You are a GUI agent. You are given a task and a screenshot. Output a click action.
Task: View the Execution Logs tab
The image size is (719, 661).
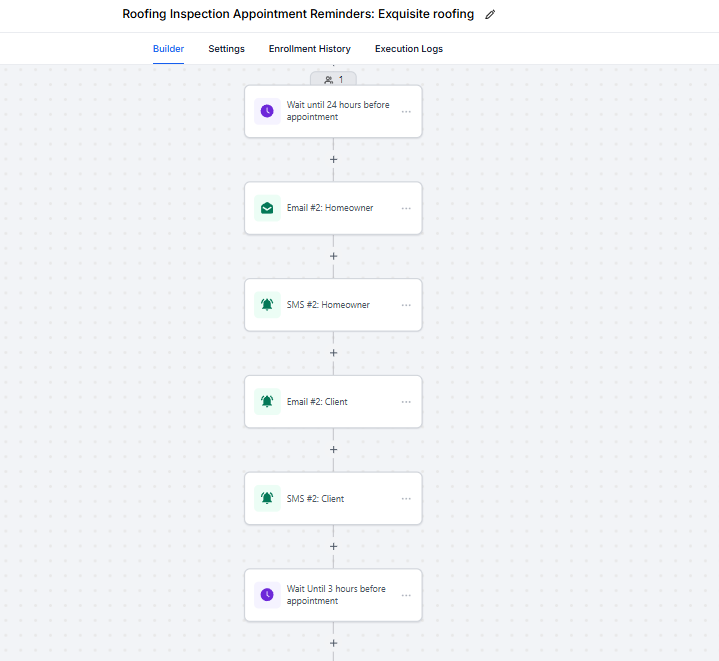coord(409,49)
